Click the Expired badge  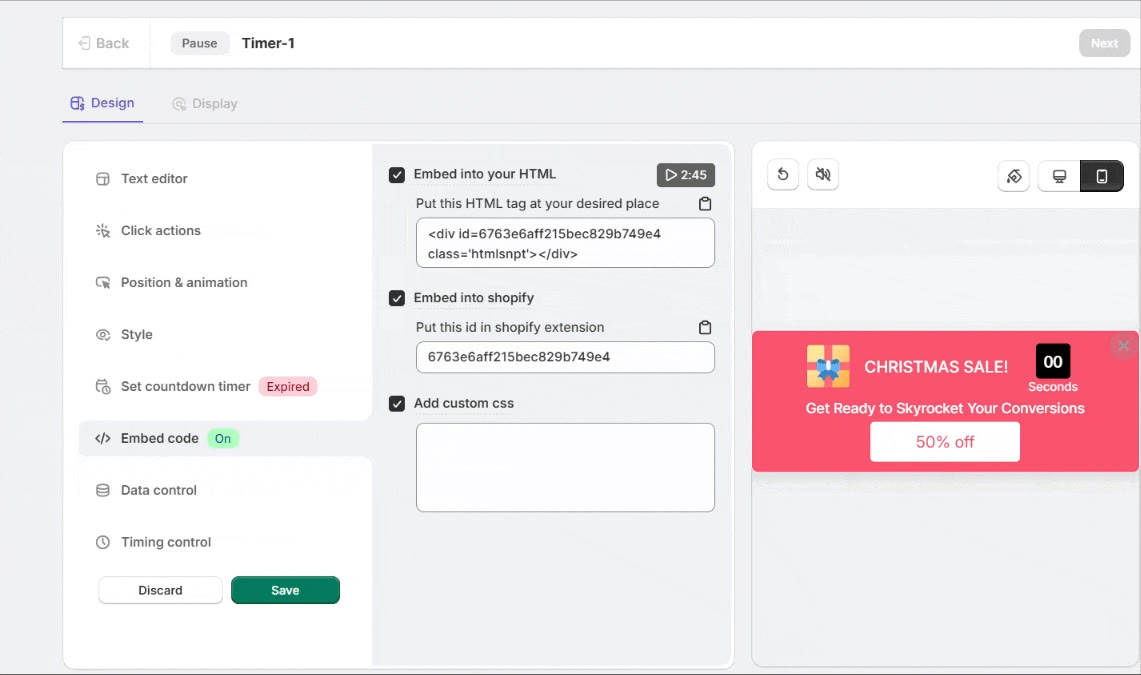point(287,386)
